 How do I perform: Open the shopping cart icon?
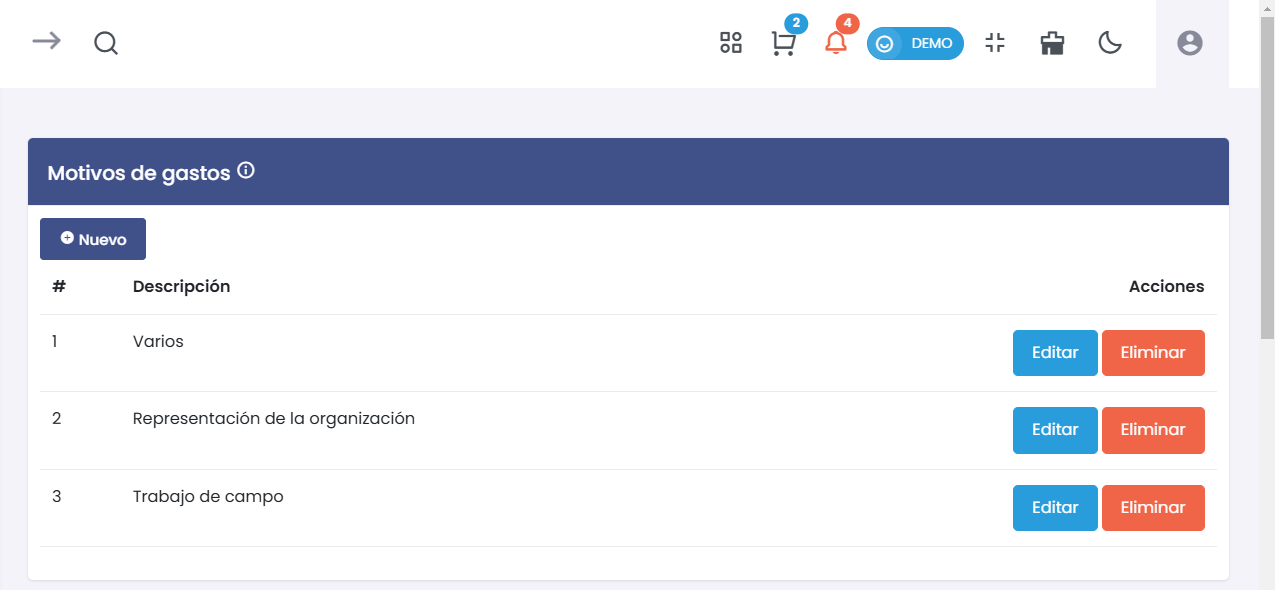[x=783, y=44]
